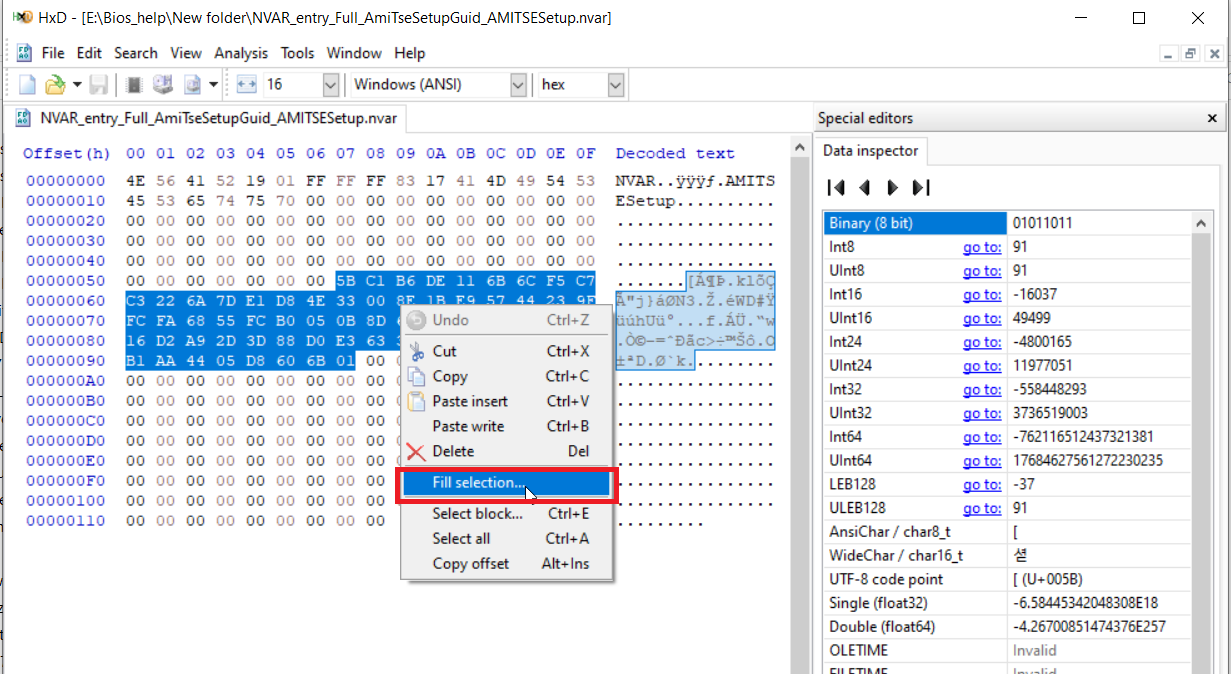Screen dimensions: 1231x674
Task: Click go to link for Int8
Action: pos(982,247)
